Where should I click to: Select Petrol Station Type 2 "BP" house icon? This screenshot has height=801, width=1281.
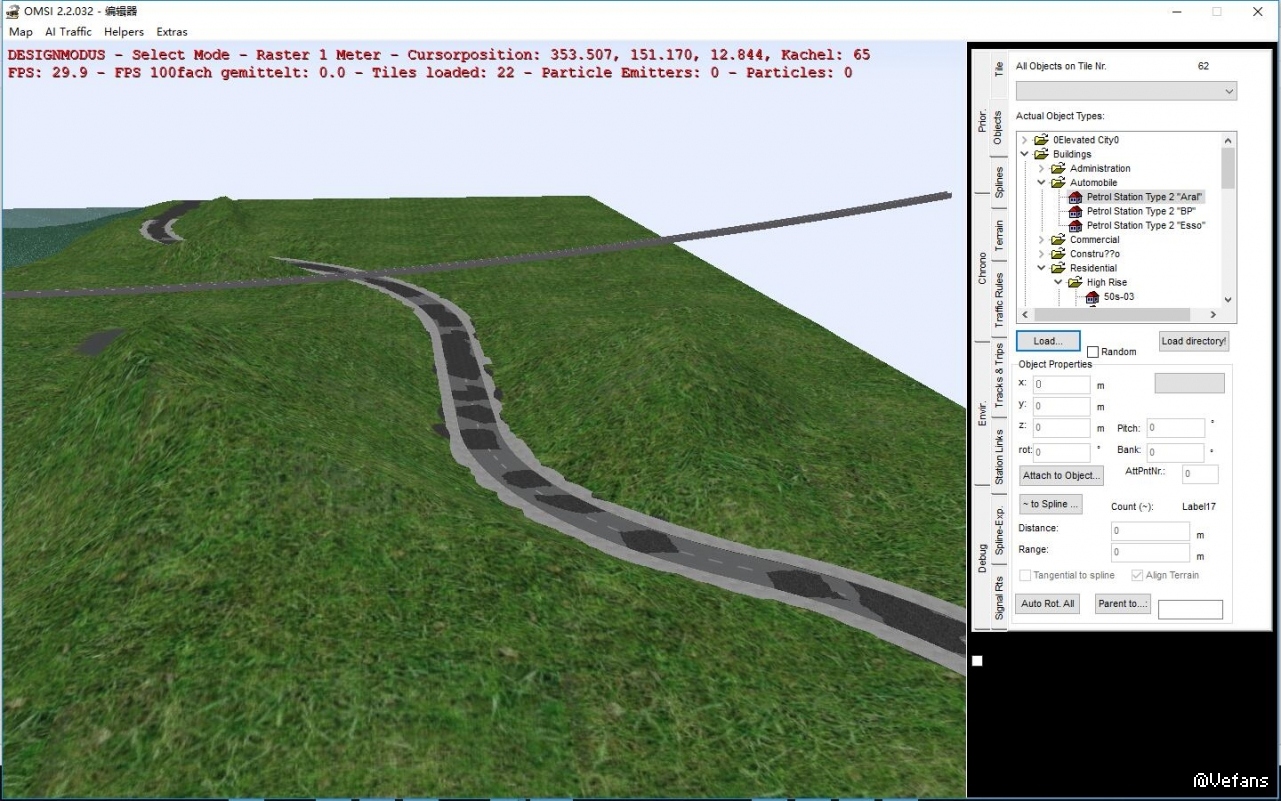1075,211
